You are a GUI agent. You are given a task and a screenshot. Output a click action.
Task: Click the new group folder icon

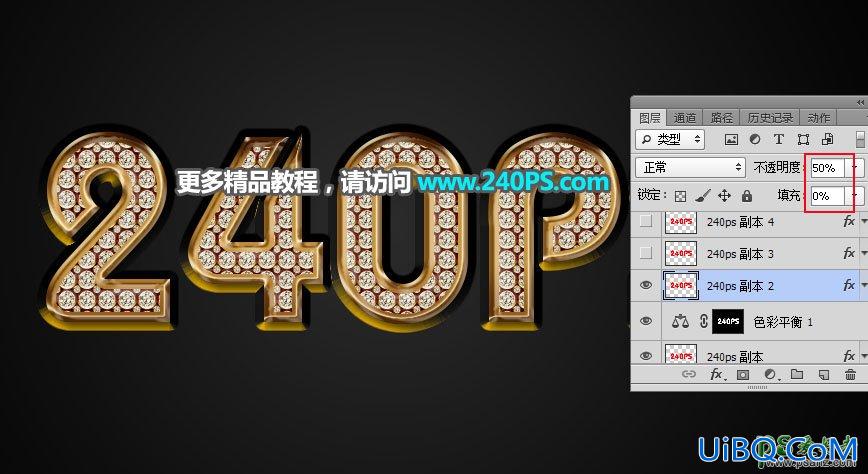[x=797, y=374]
